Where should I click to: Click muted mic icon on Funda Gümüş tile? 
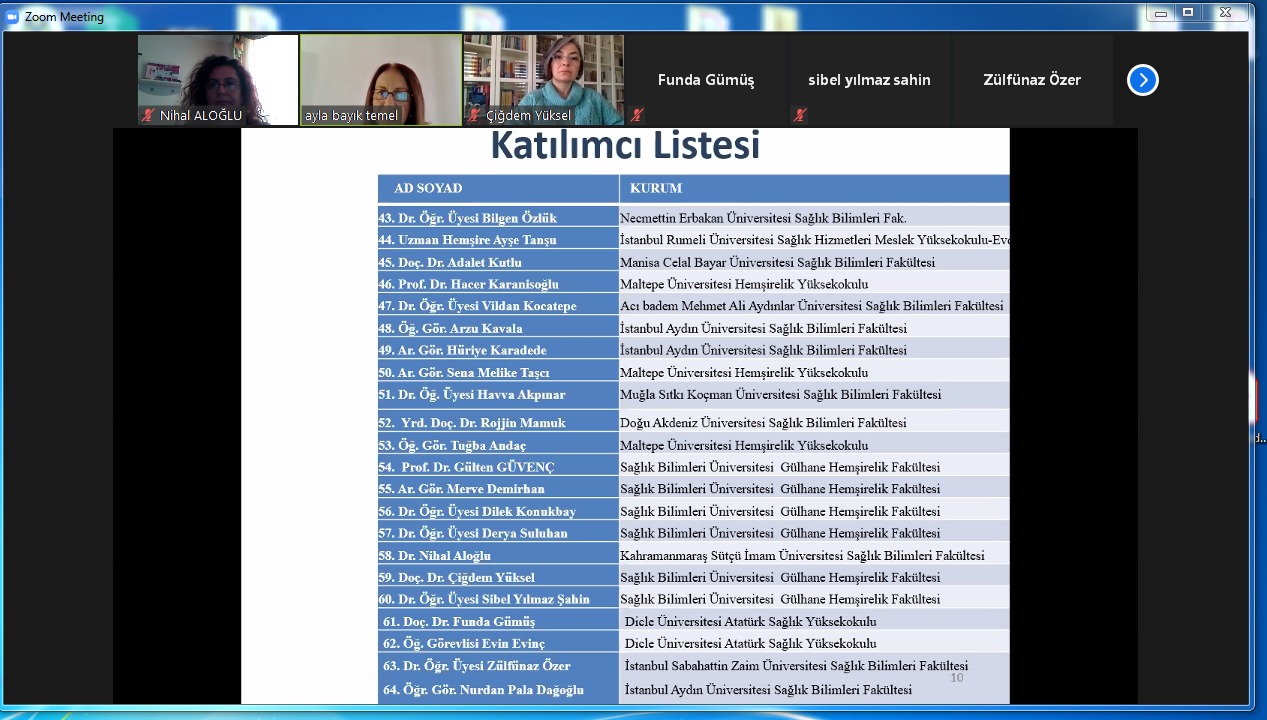point(637,115)
